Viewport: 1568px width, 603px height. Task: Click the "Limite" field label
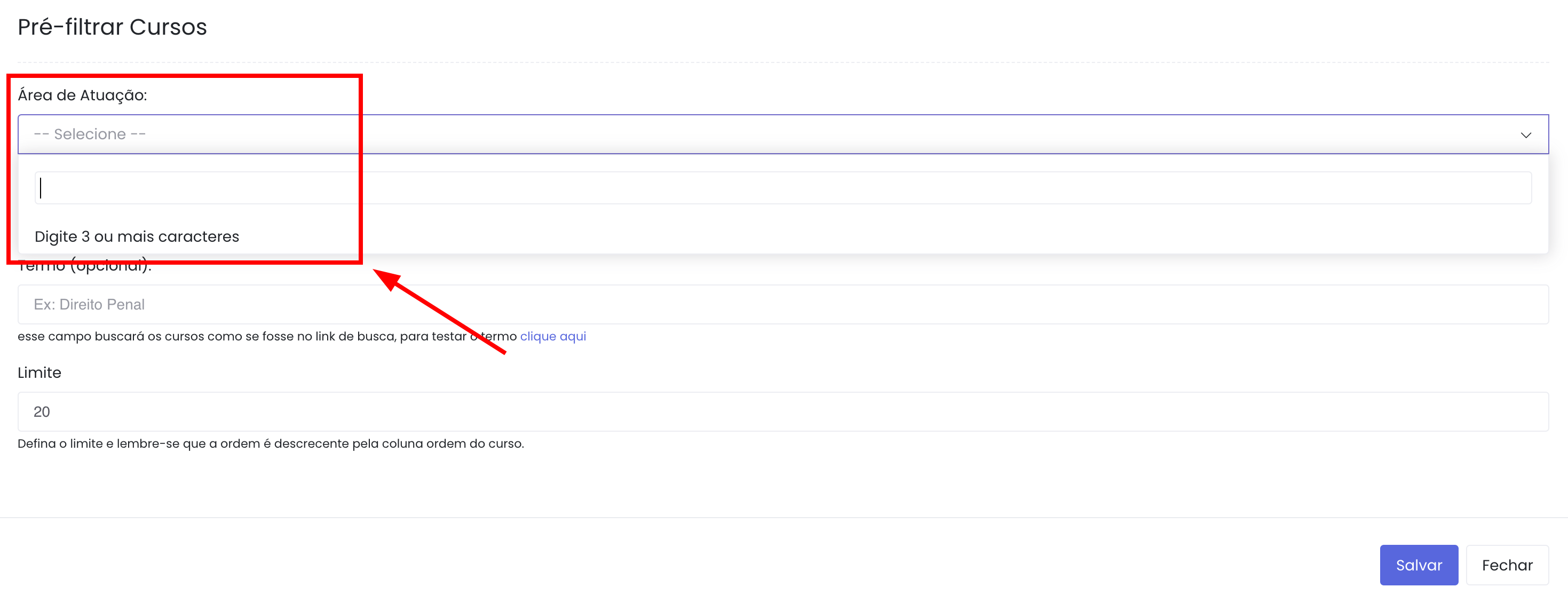click(39, 372)
